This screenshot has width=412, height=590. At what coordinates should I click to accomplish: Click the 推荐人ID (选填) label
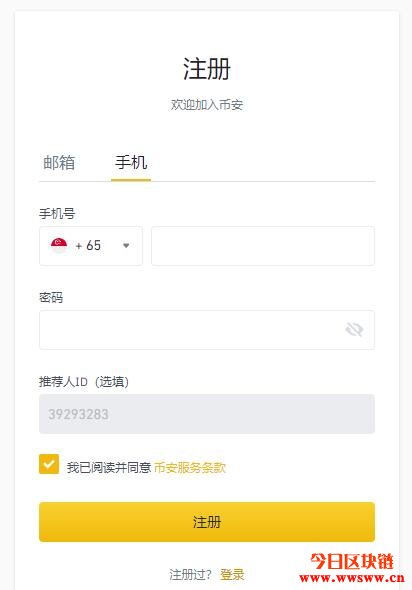[84, 382]
